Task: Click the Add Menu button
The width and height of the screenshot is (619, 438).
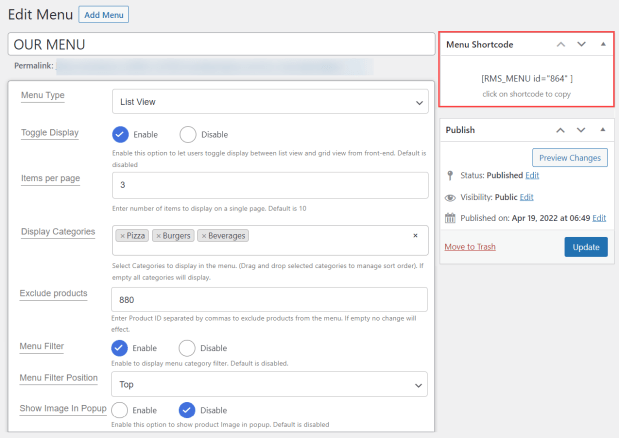Action: click(103, 16)
